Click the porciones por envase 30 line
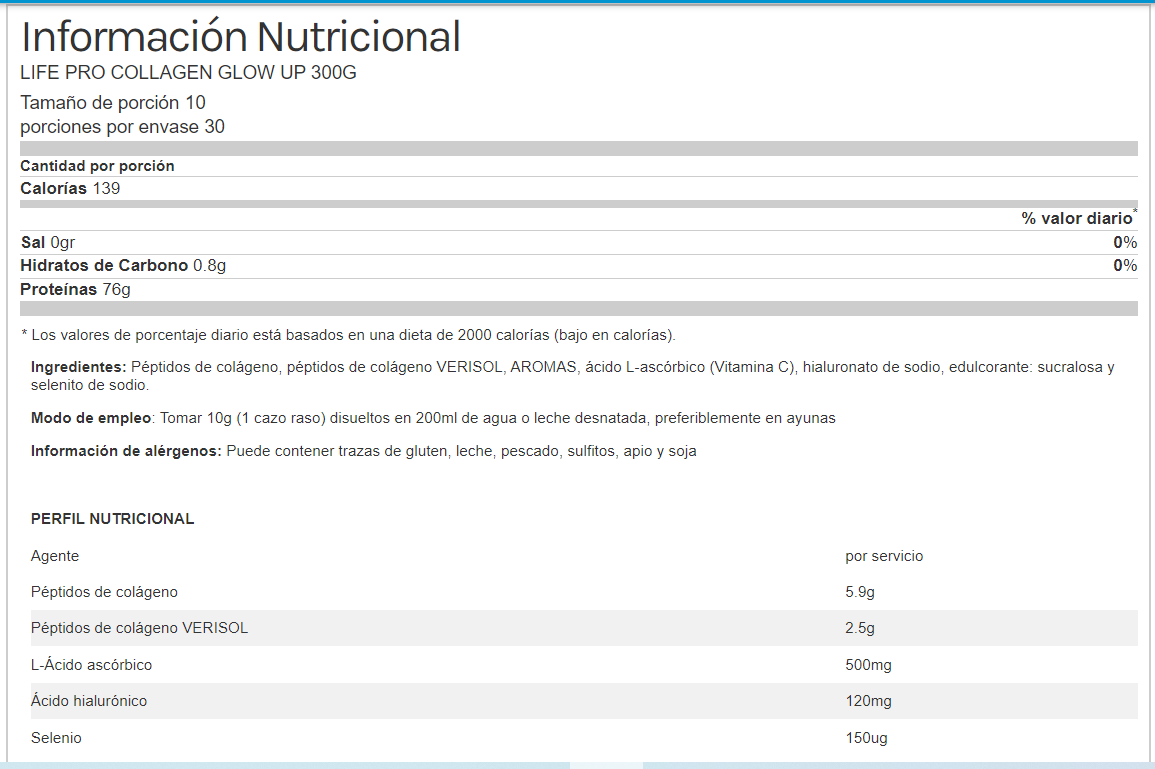 [122, 127]
